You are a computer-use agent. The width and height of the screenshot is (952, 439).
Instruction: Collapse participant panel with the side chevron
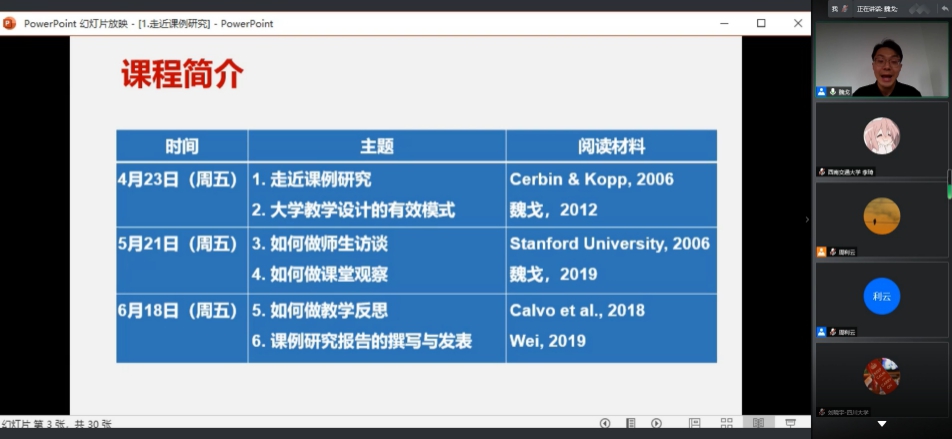807,219
